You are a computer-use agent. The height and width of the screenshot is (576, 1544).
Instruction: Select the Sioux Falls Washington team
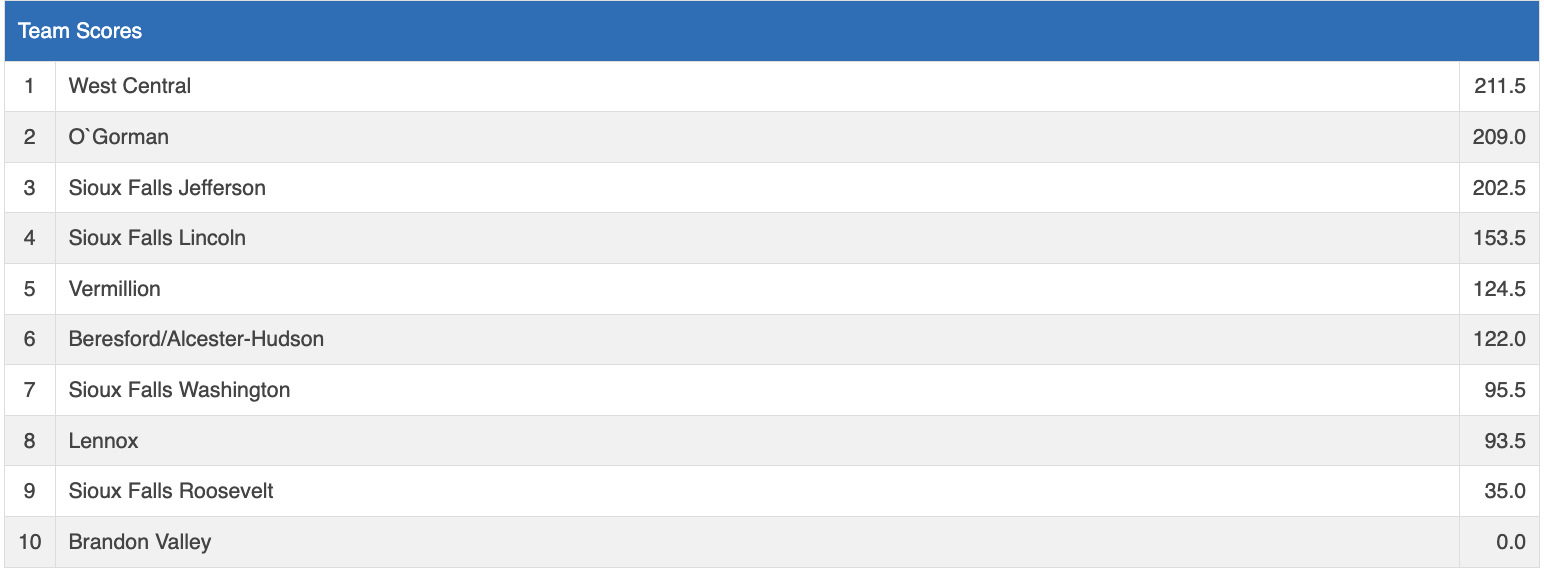click(x=179, y=390)
